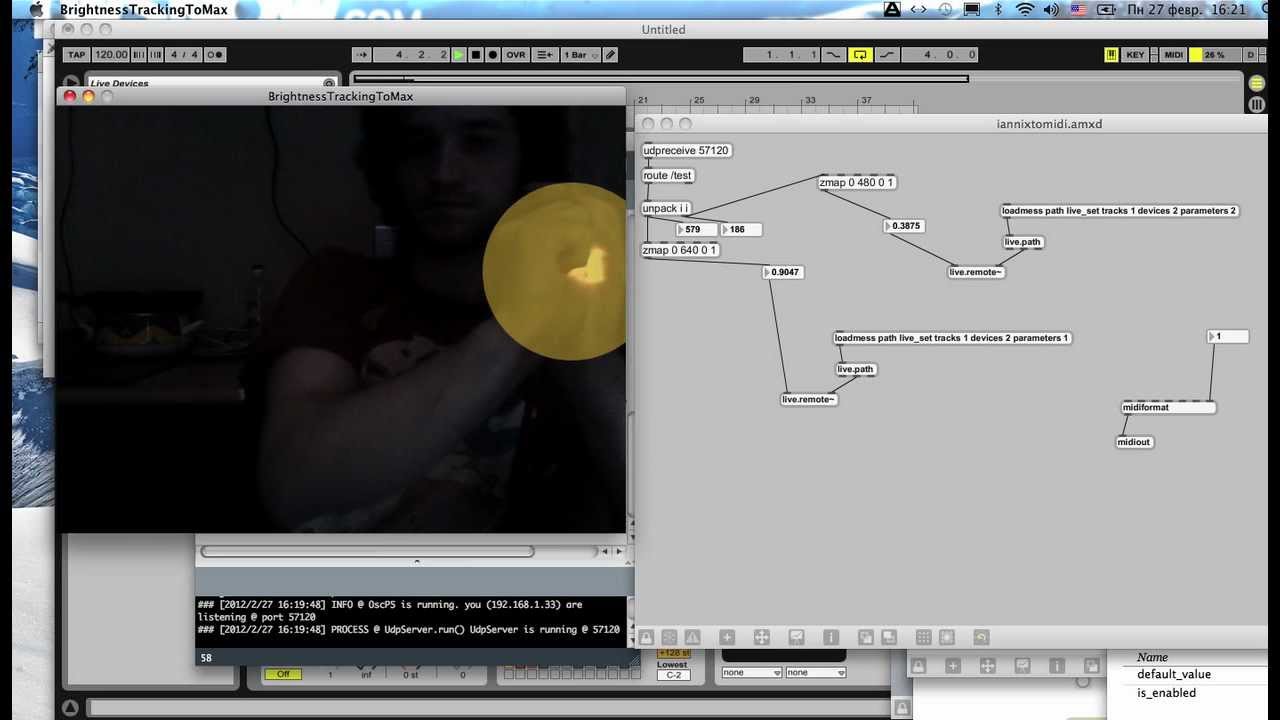Open the 1 Bar quantization menu
Screen dimensions: 1280x720
click(x=581, y=55)
